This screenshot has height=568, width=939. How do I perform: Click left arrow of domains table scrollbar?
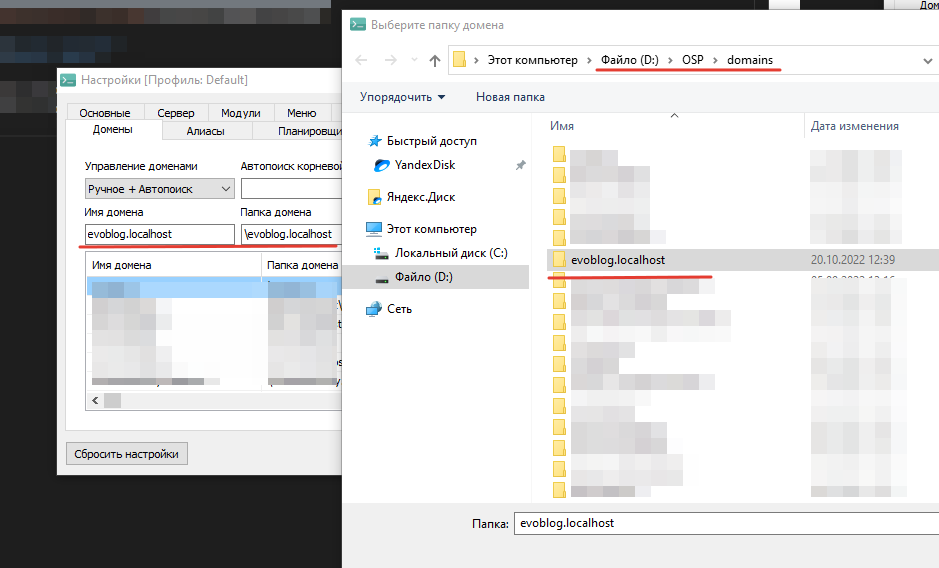[x=95, y=400]
